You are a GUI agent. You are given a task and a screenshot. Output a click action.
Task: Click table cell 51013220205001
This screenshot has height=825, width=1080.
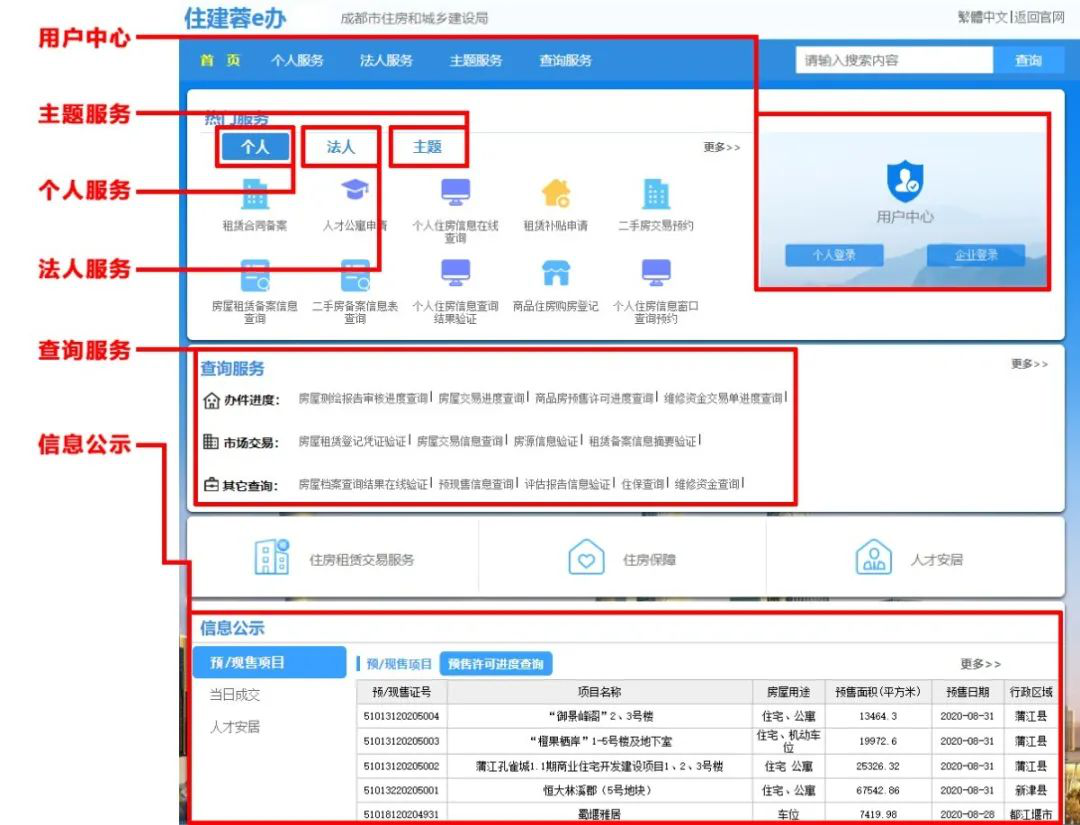point(402,791)
